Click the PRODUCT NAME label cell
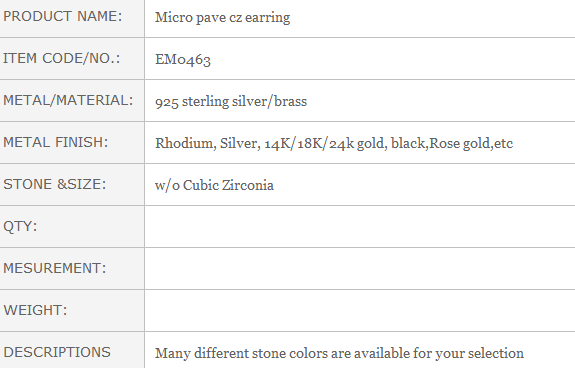The image size is (575, 368). (72, 18)
